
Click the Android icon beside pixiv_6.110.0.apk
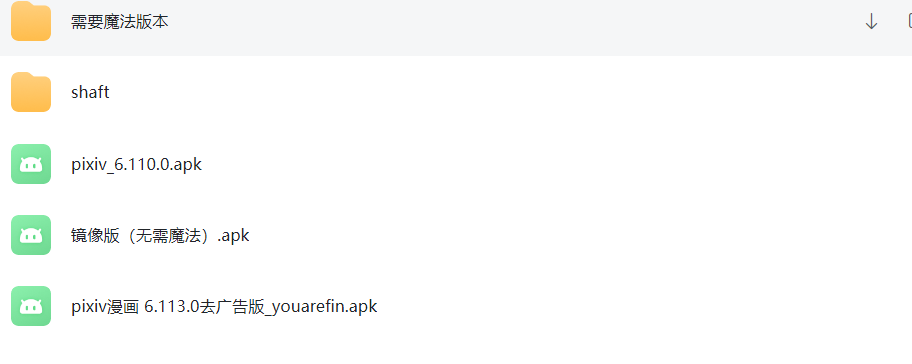pos(31,164)
